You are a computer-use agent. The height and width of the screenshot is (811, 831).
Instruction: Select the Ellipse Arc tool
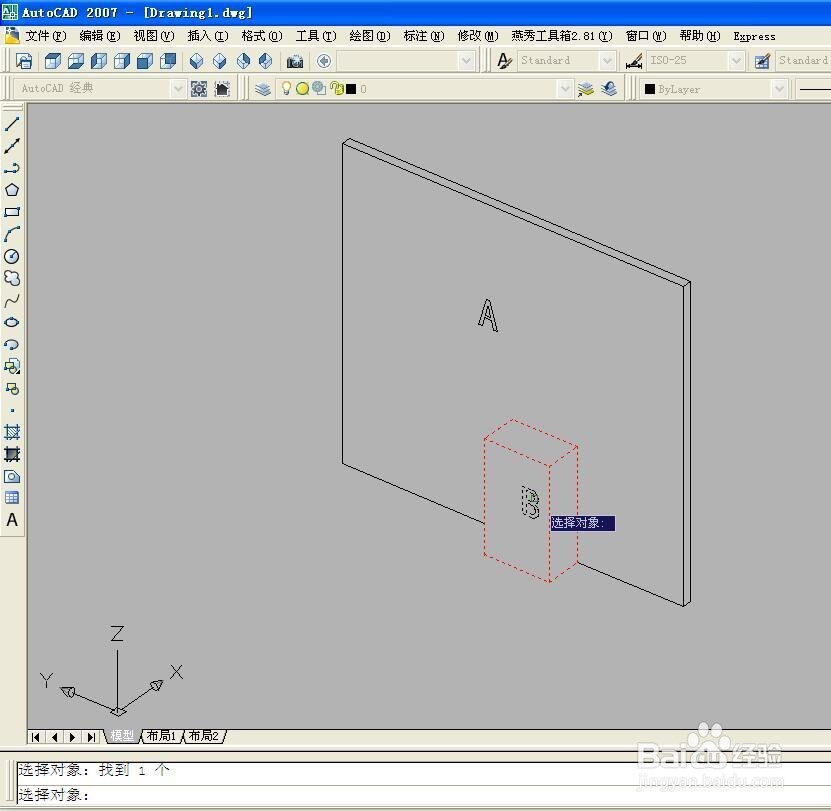tap(12, 345)
